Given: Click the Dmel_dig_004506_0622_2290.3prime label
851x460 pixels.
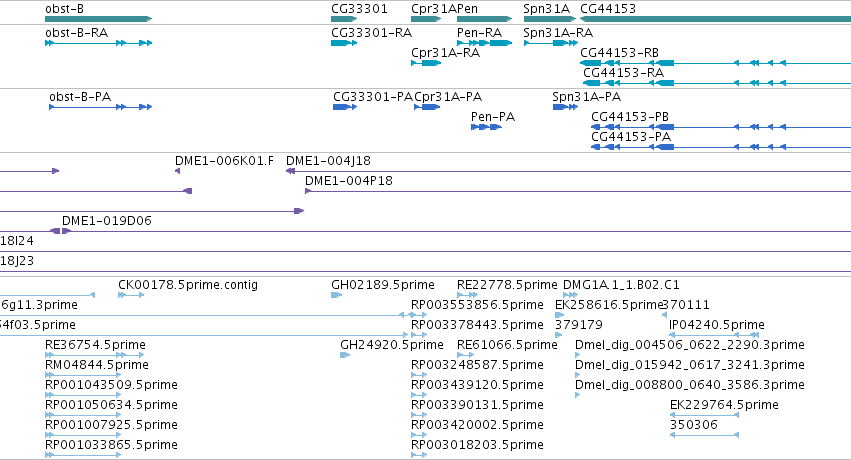Looking at the screenshot, I should pyautogui.click(x=689, y=345).
